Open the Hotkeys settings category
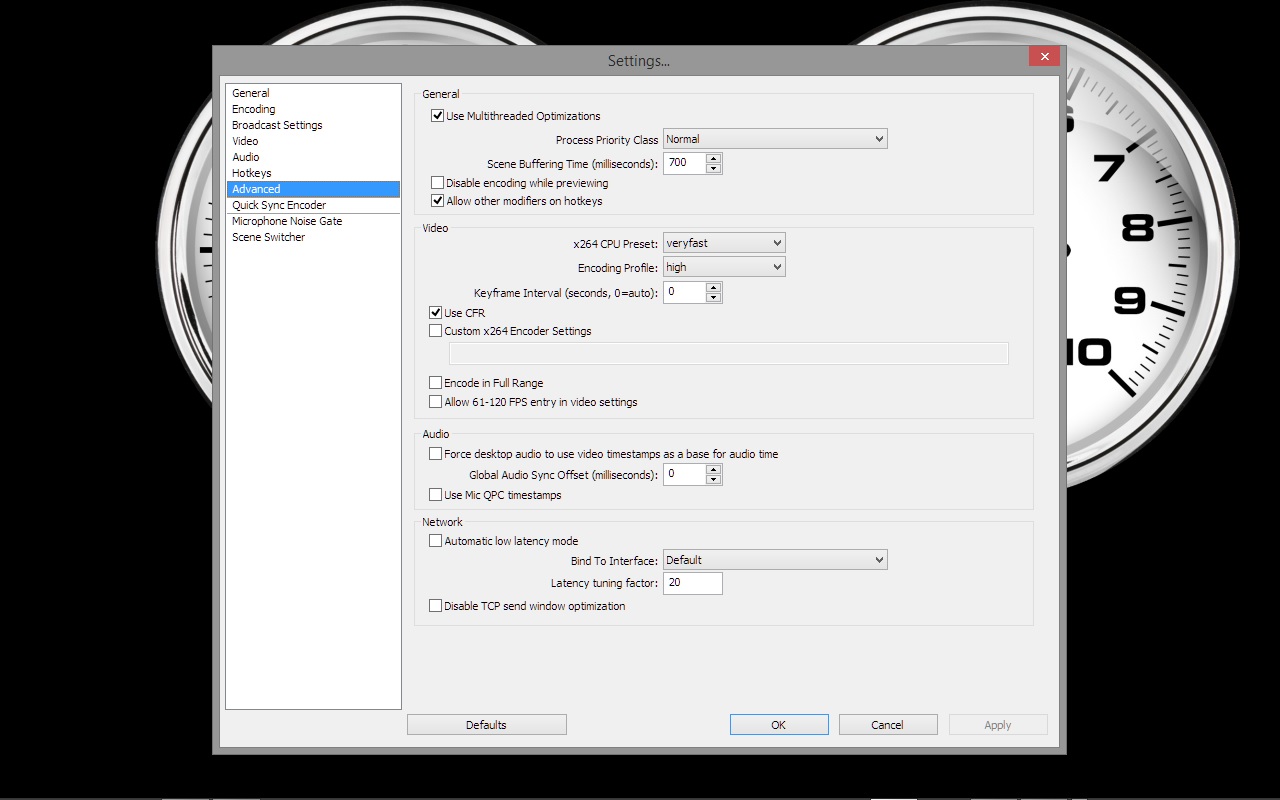This screenshot has height=800, width=1280. (x=312, y=173)
